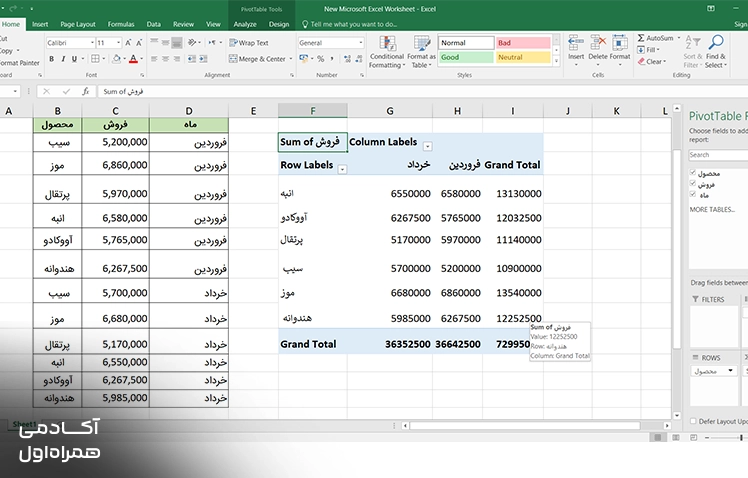The image size is (748, 478).
Task: Switch to the Insert tab
Action: 40,24
